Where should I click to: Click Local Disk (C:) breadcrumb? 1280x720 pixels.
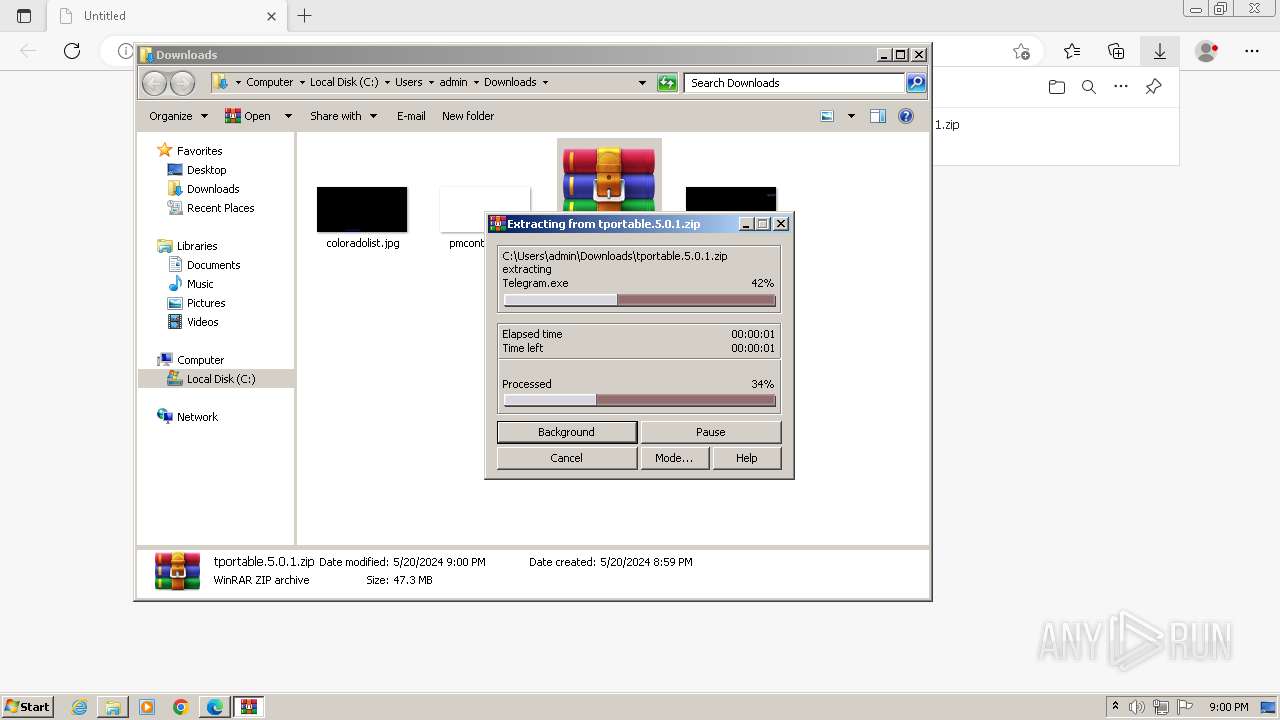[x=344, y=82]
